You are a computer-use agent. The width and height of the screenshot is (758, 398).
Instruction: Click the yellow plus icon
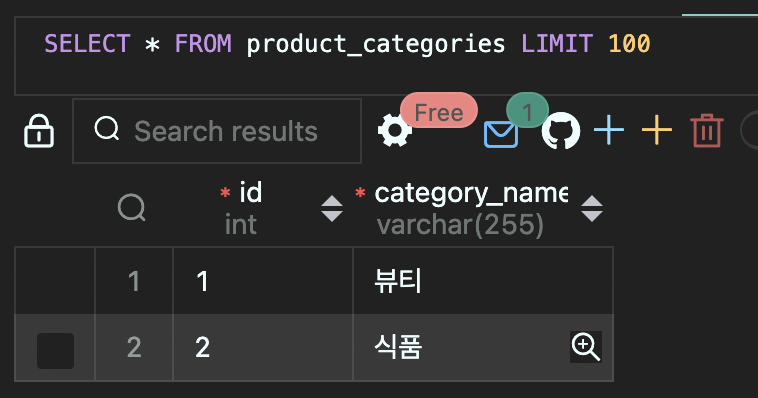coord(656,130)
